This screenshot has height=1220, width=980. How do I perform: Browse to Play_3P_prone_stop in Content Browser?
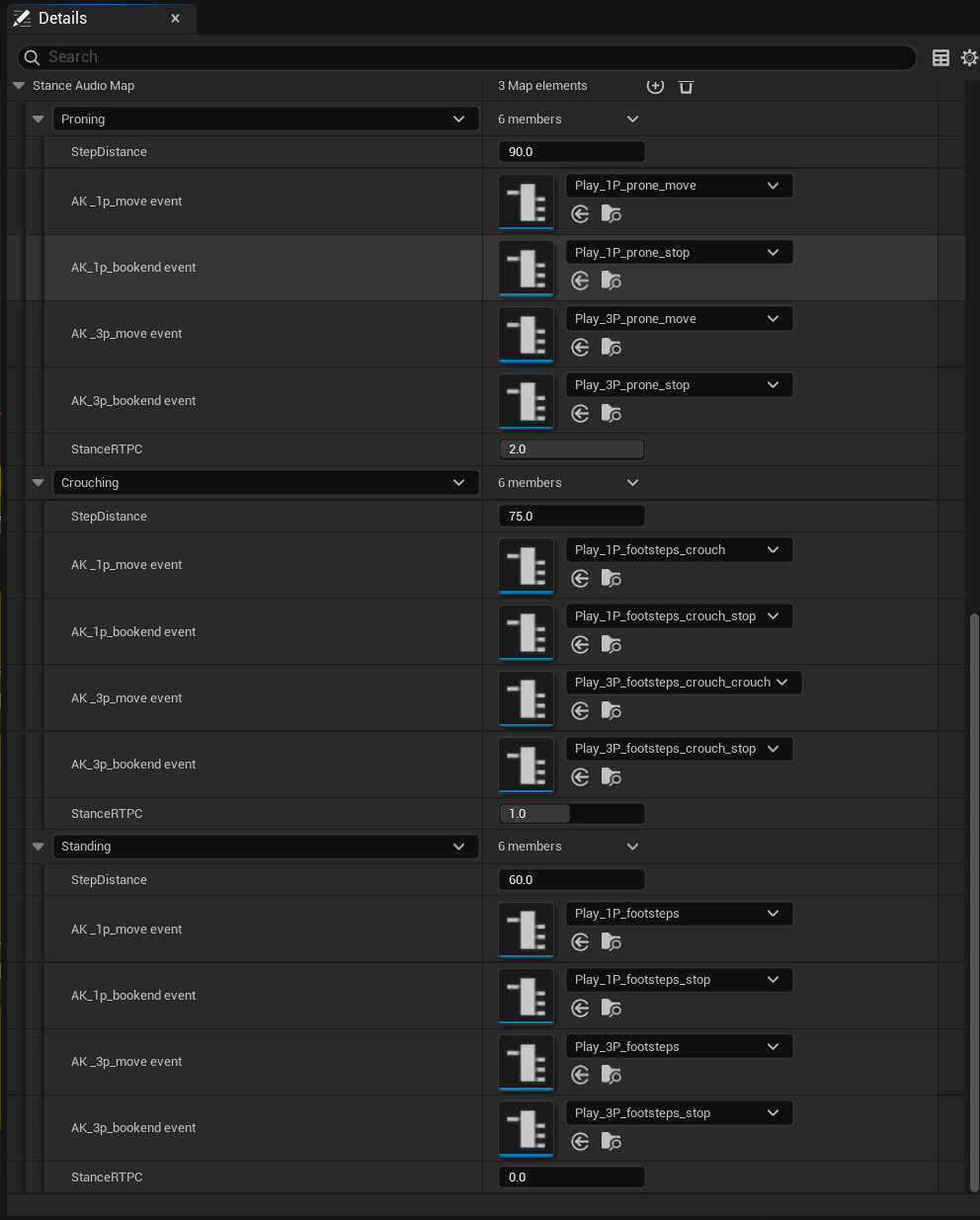coord(612,414)
